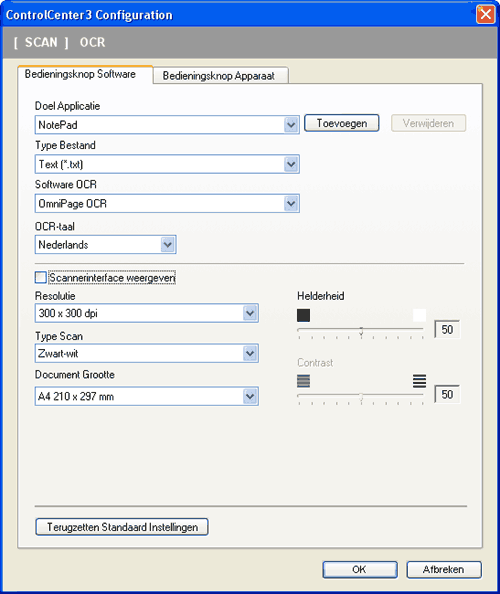Click the white light-end brightness icon
Viewport: 500px width, 594px height.
point(419,315)
